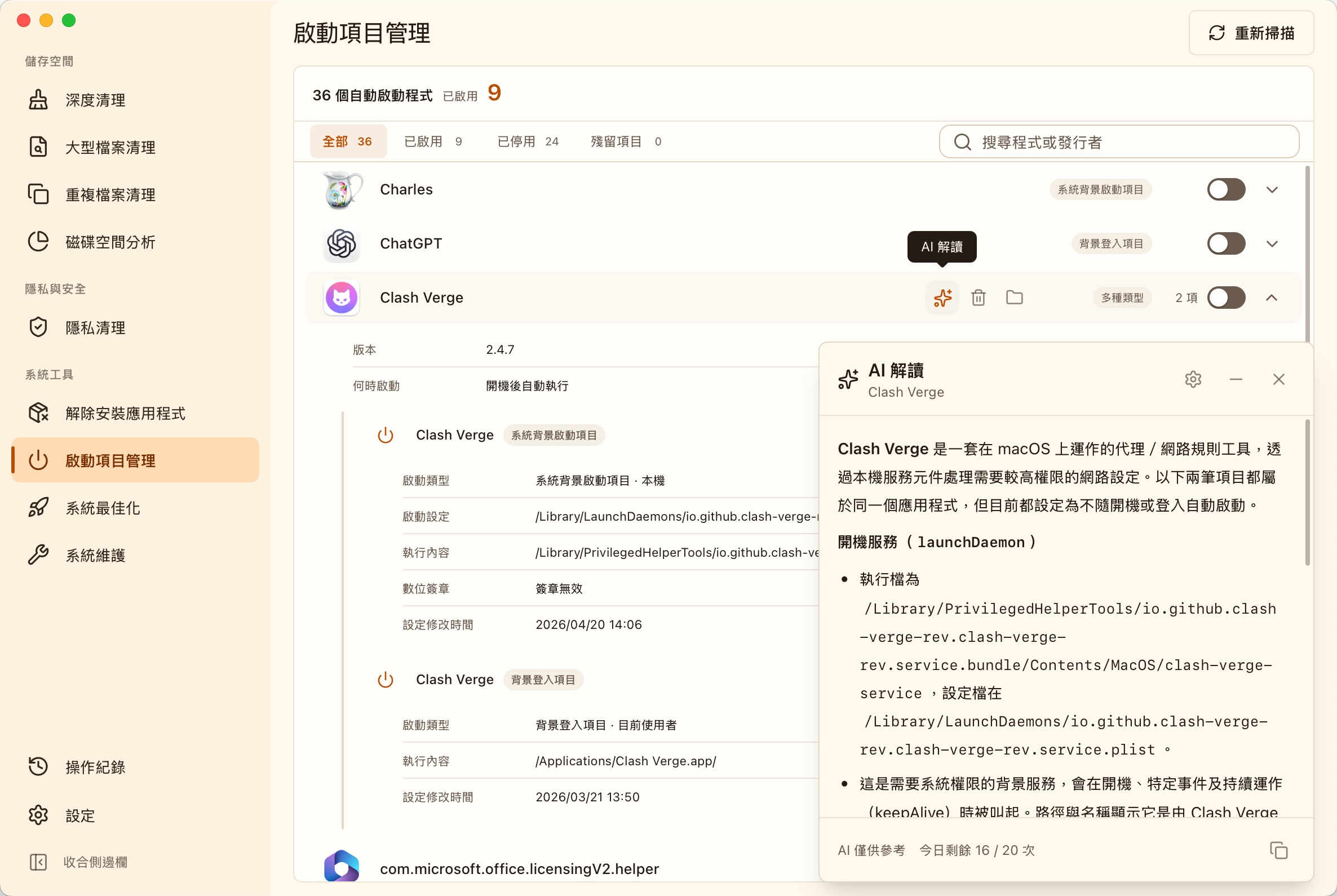Open 深度清理 in the sidebar
Viewport: 1337px width, 896px height.
tap(135, 100)
